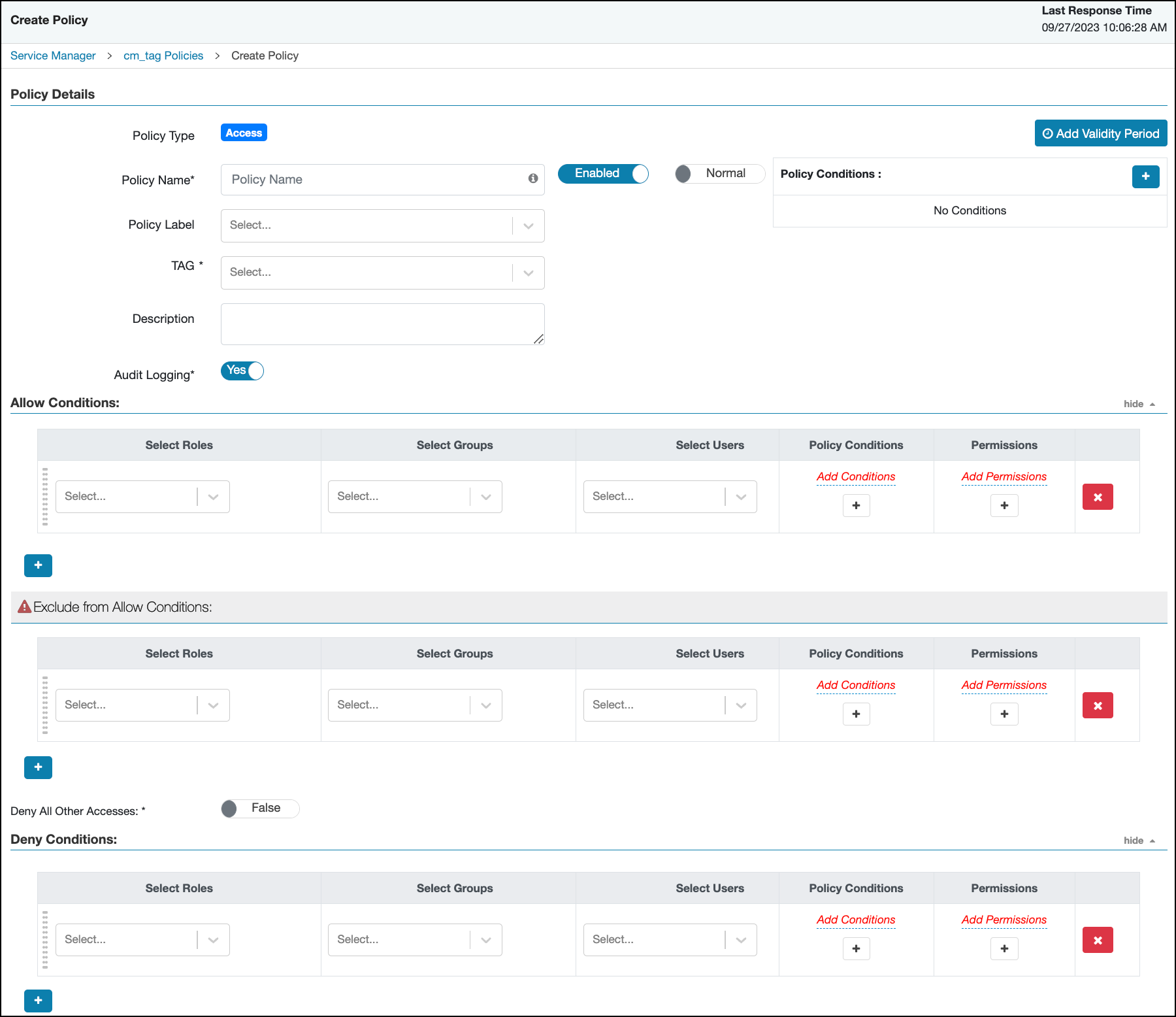Click Add Validity Period button

(x=1100, y=133)
